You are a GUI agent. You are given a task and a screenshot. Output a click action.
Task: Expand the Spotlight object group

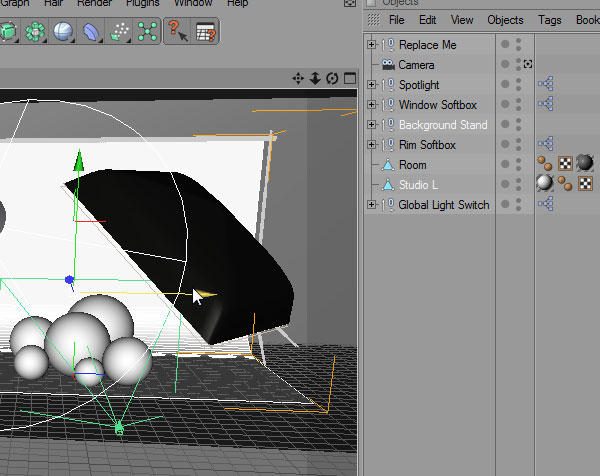tap(371, 84)
